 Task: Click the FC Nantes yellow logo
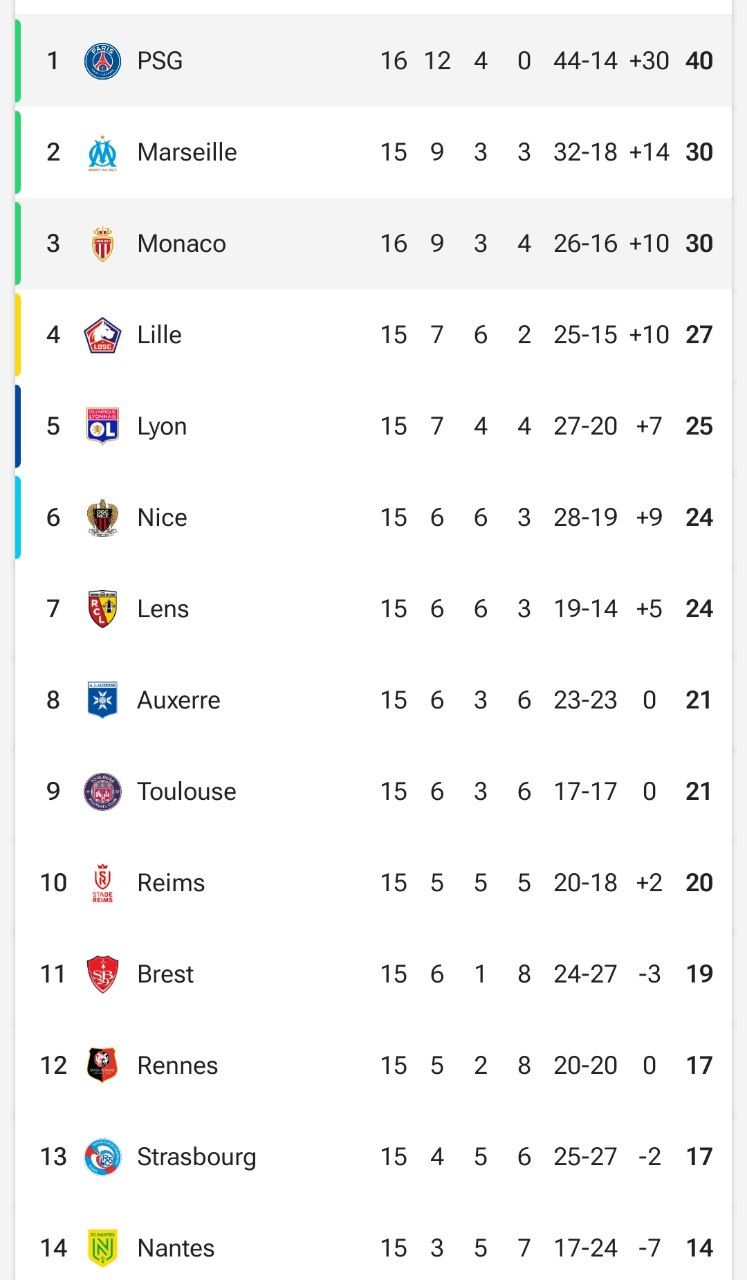click(102, 1248)
